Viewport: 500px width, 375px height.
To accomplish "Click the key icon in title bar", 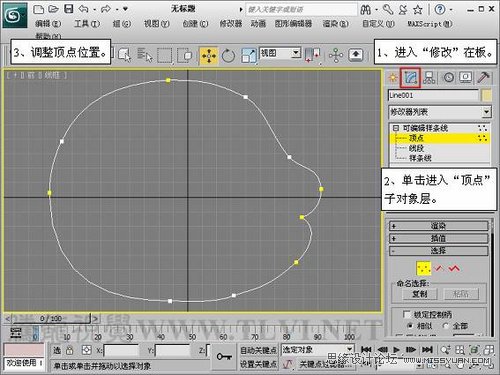I will click(388, 9).
